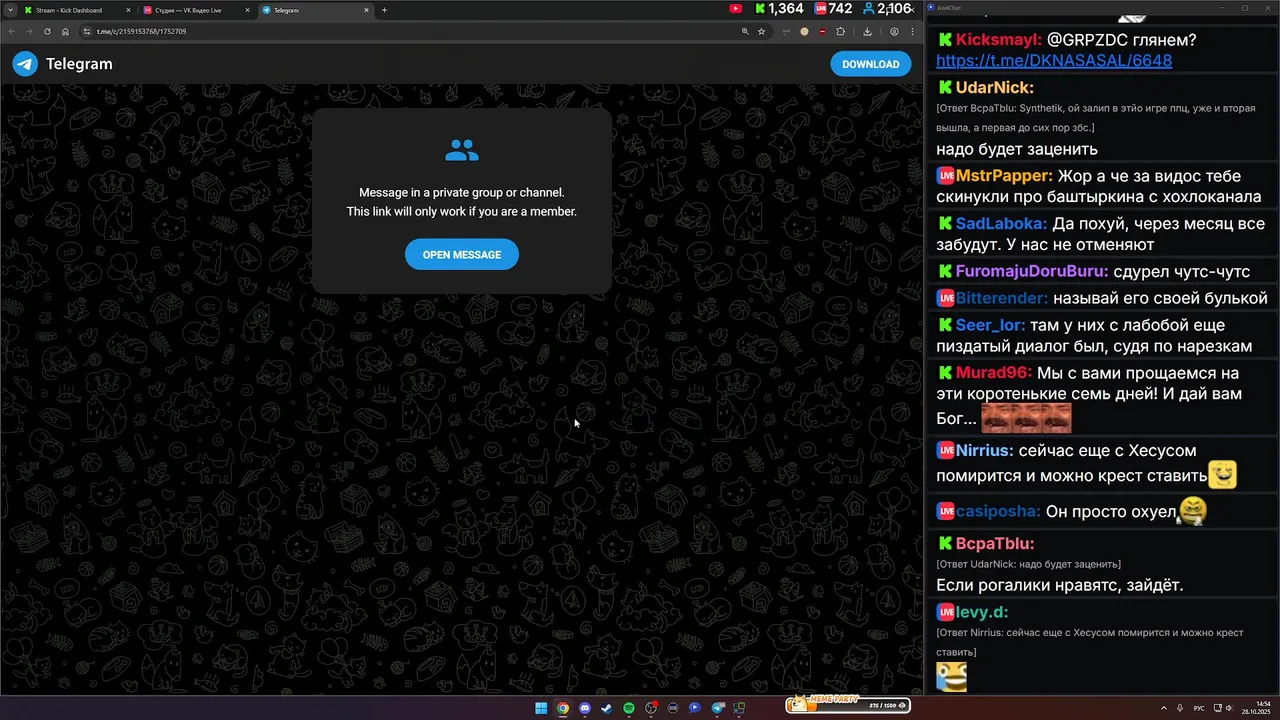
Task: Go back in browser history
Action: click(x=12, y=31)
